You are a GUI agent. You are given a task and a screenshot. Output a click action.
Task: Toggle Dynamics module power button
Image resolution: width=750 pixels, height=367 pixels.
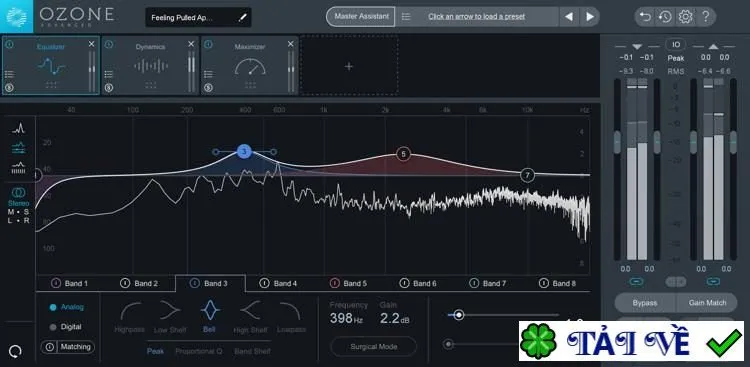pyautogui.click(x=109, y=44)
